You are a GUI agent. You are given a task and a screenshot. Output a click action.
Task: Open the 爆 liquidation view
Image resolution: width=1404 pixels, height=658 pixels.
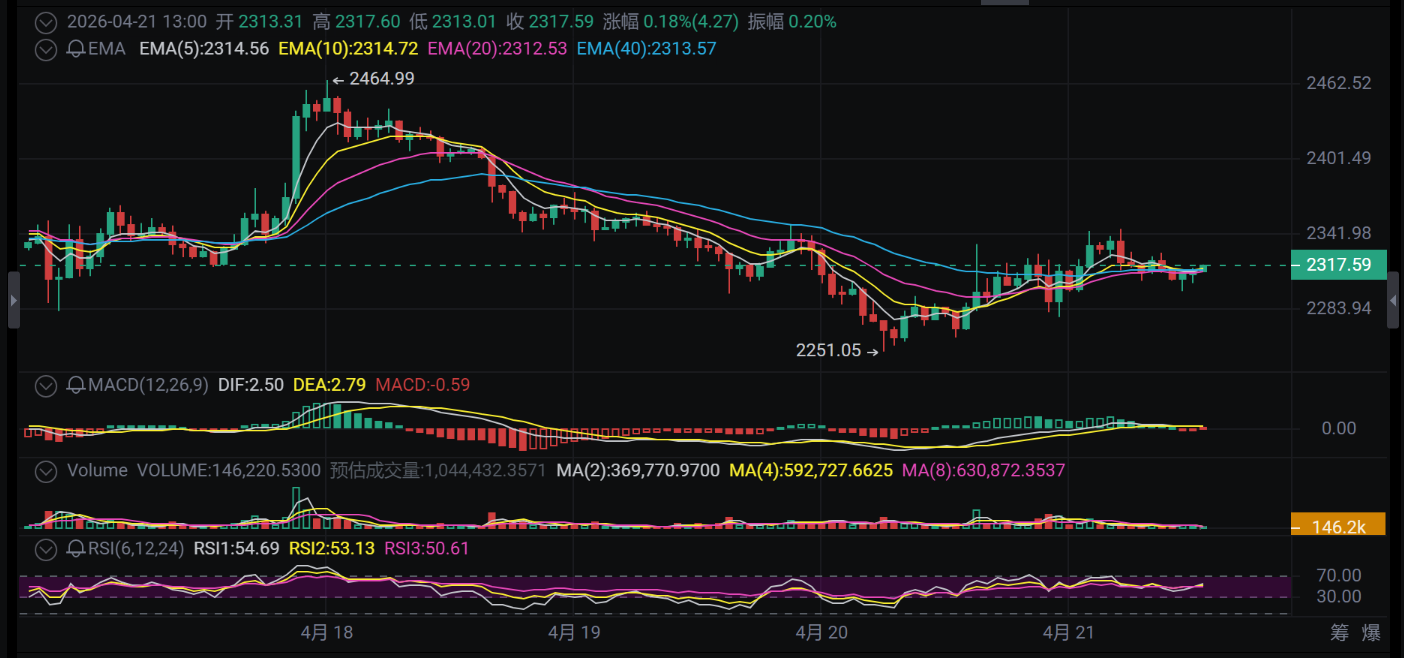point(1371,632)
